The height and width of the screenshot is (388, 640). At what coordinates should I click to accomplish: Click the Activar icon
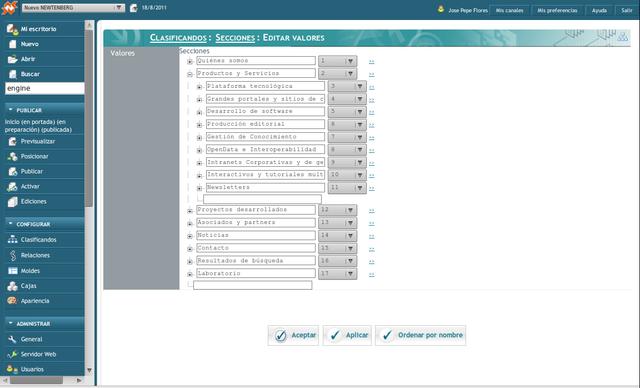(x=12, y=187)
